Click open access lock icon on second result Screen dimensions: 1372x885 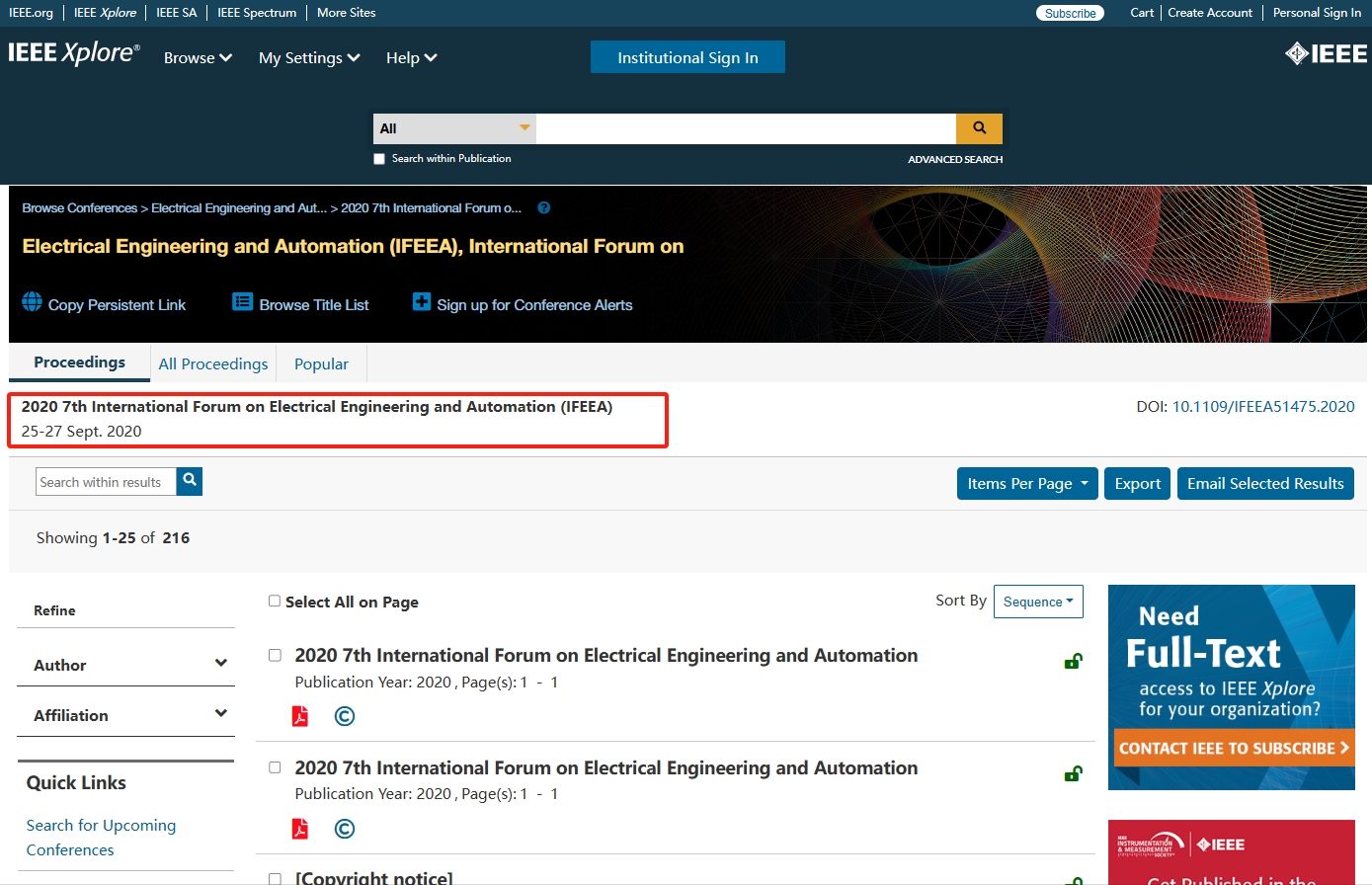point(1073,773)
